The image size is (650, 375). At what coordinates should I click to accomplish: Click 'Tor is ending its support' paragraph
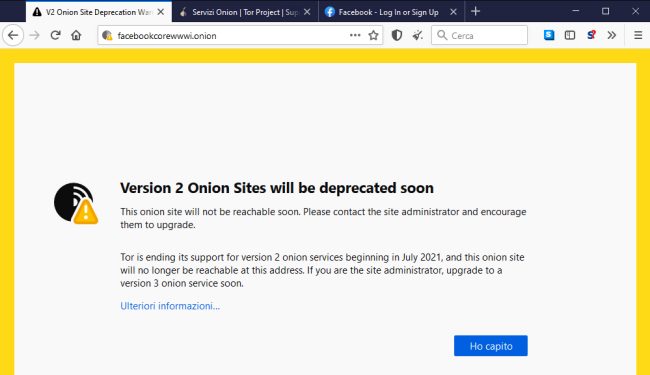pyautogui.click(x=323, y=270)
